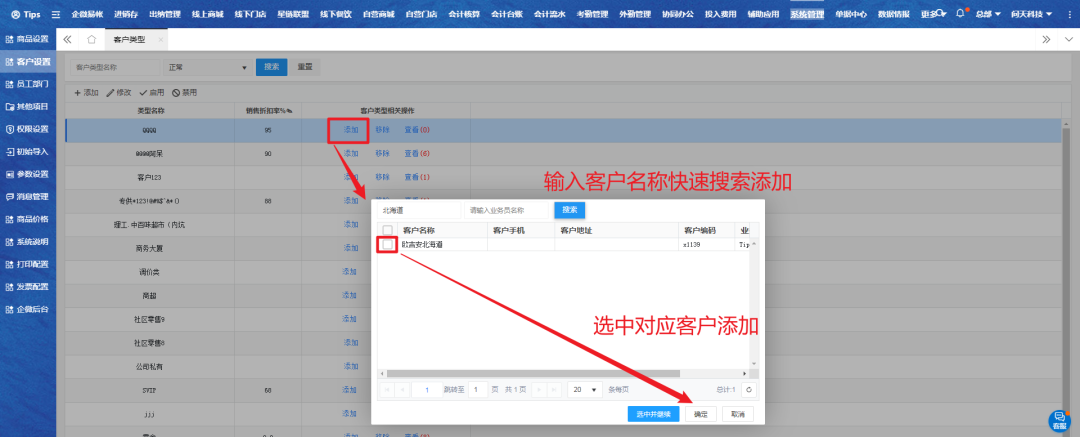Open the 系统管理 top menu
This screenshot has width=1080, height=437.
pos(807,15)
